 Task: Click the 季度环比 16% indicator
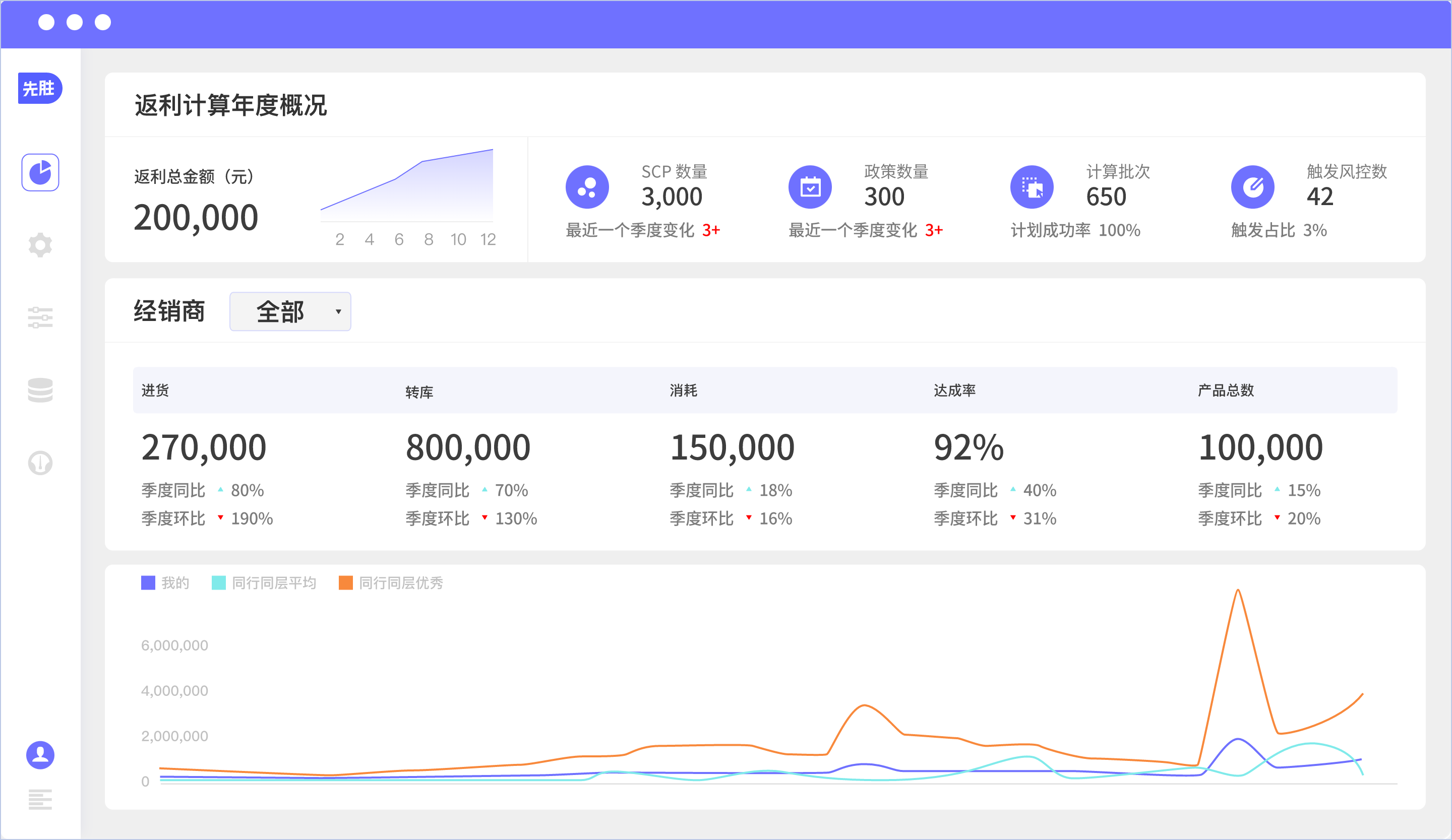point(731,519)
